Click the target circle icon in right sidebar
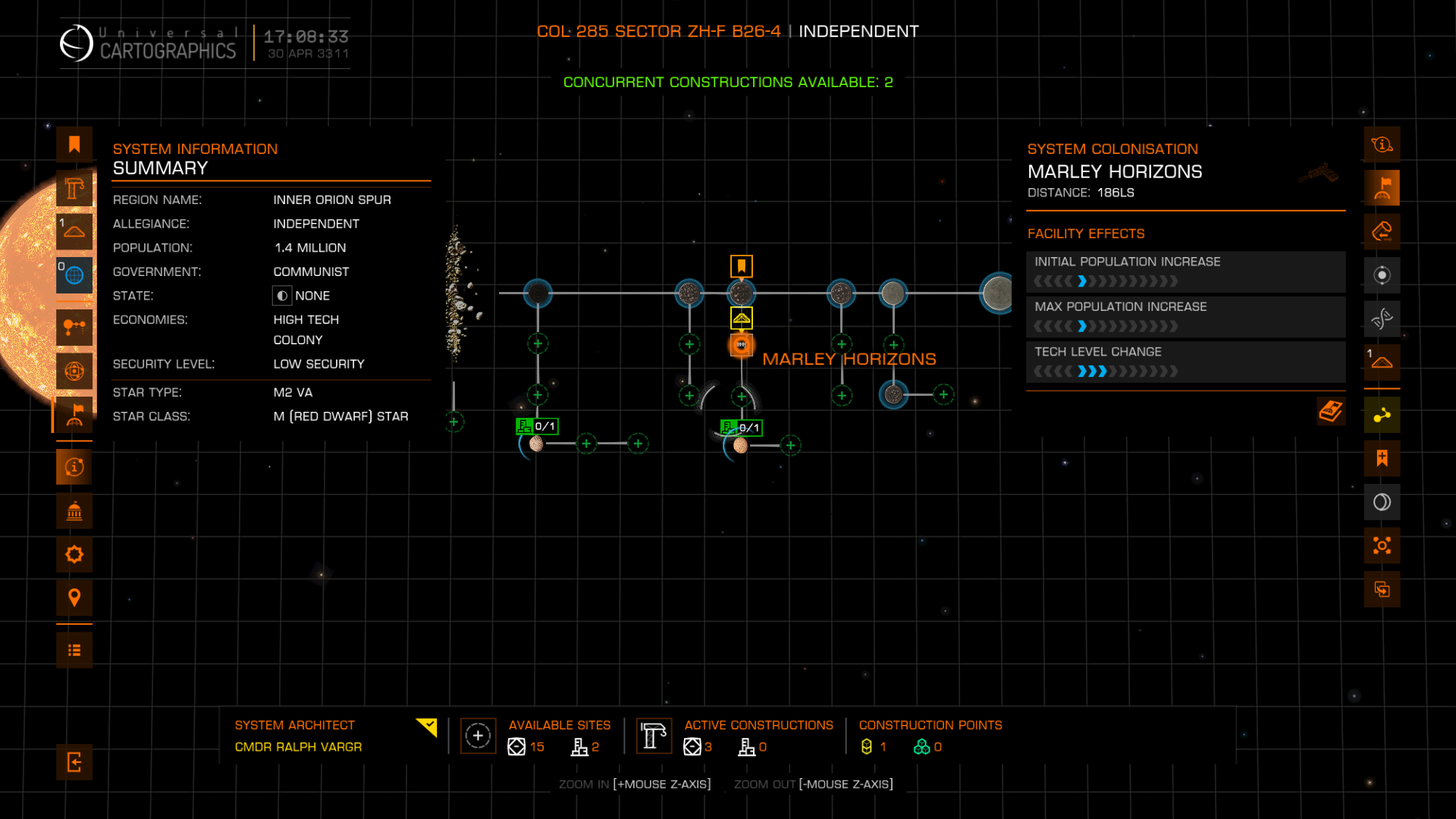 (1382, 275)
